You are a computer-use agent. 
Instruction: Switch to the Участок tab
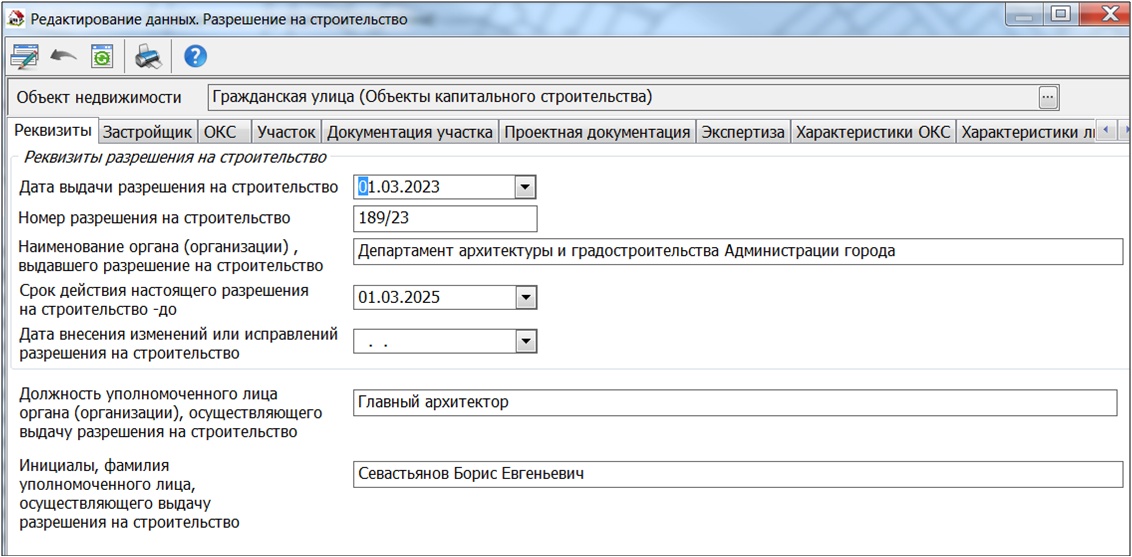point(287,133)
